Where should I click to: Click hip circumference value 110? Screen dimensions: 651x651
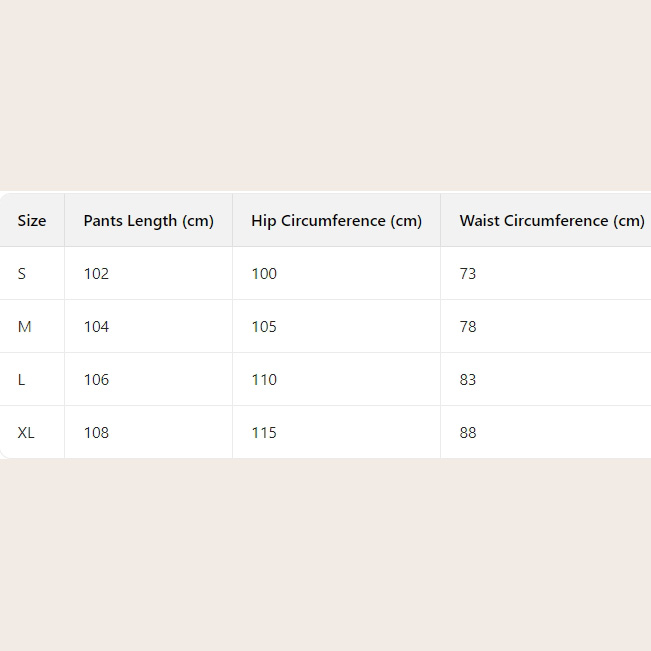[x=264, y=380]
